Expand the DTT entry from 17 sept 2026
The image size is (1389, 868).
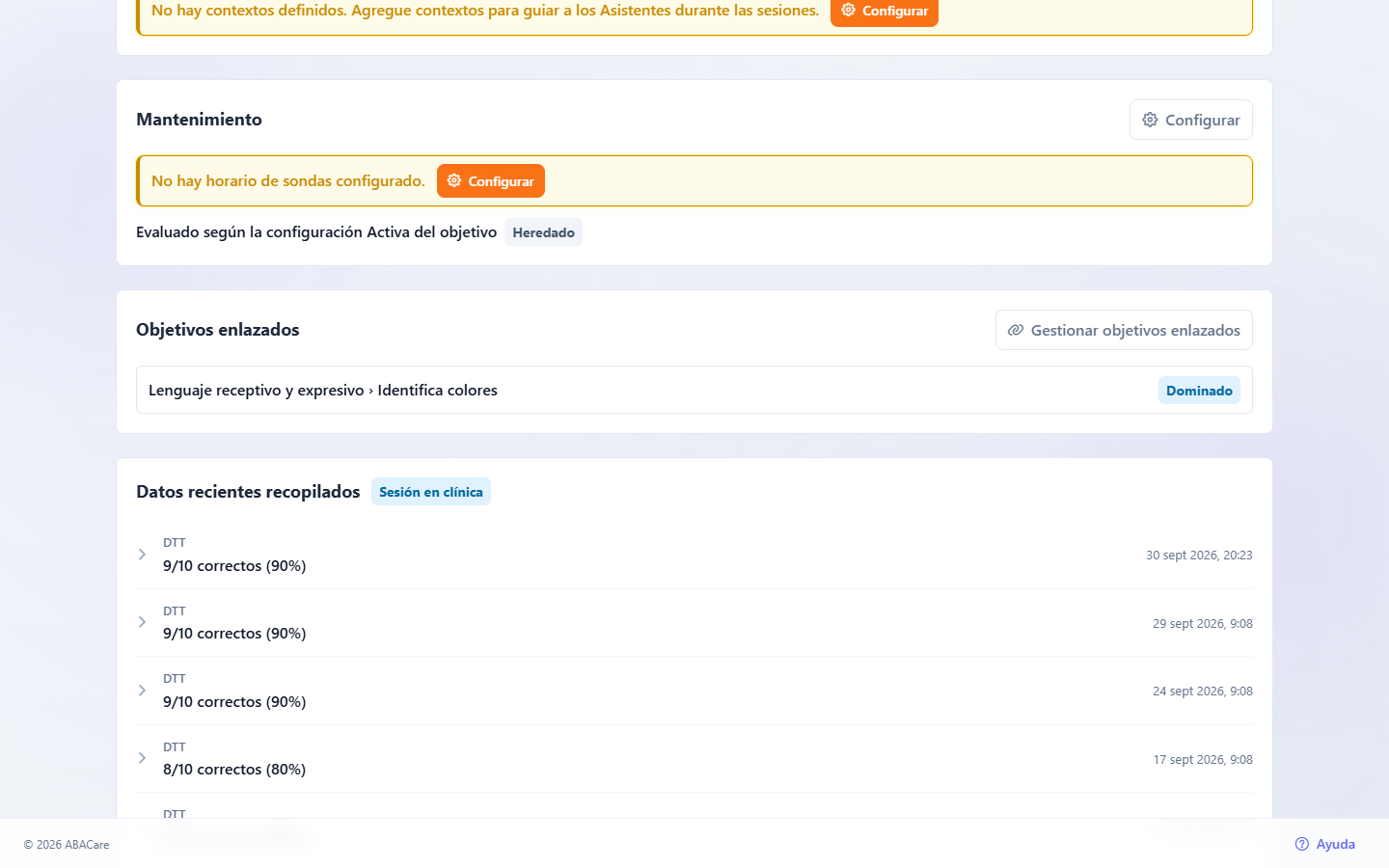[142, 758]
